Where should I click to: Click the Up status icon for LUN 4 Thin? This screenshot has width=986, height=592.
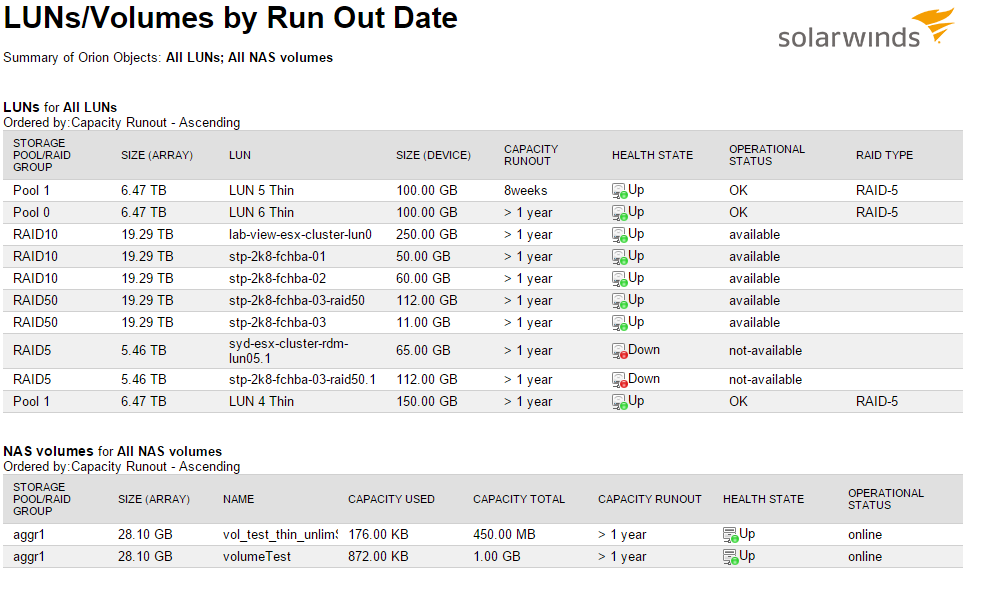pos(619,402)
